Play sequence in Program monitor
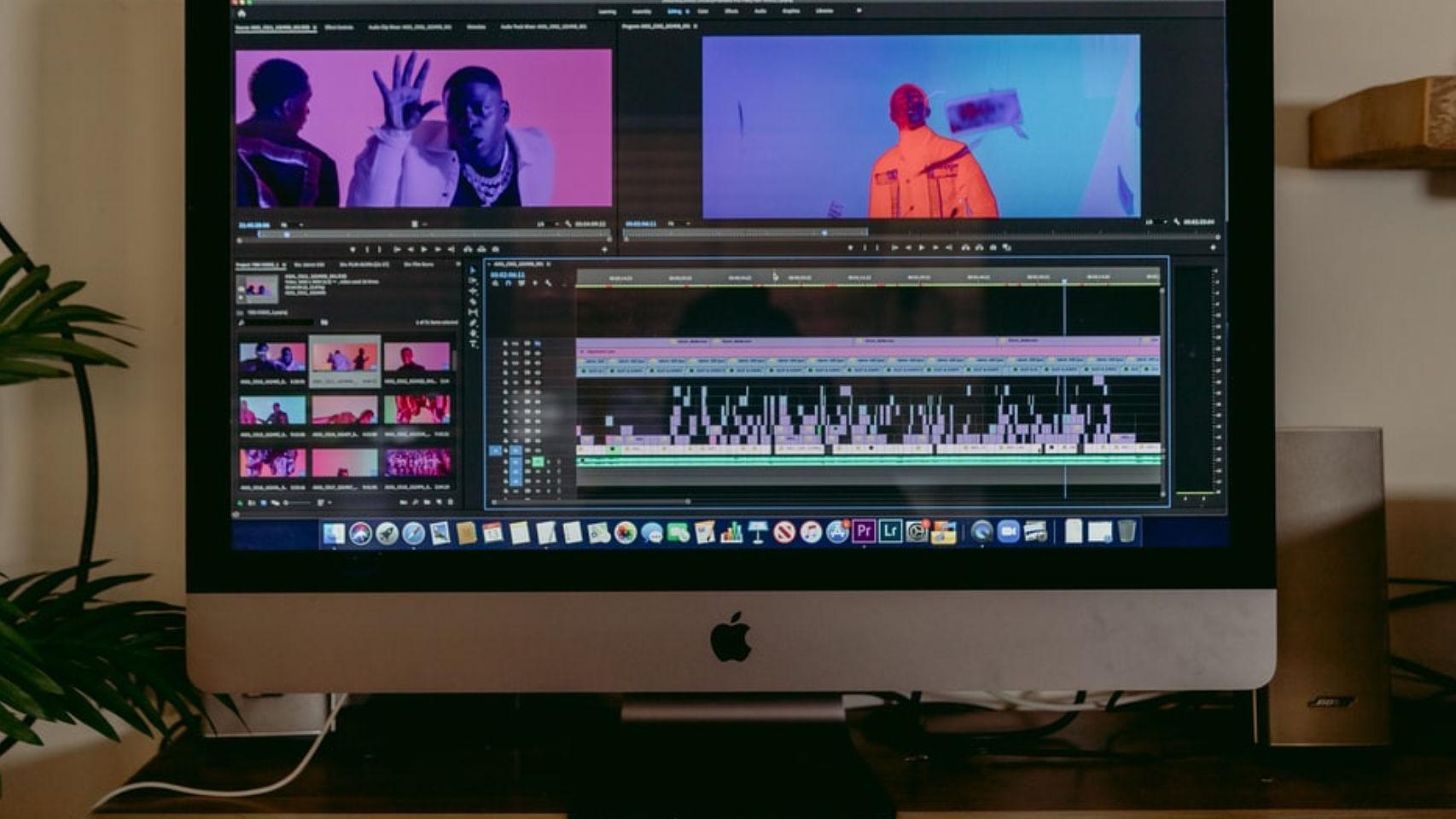 tap(922, 247)
